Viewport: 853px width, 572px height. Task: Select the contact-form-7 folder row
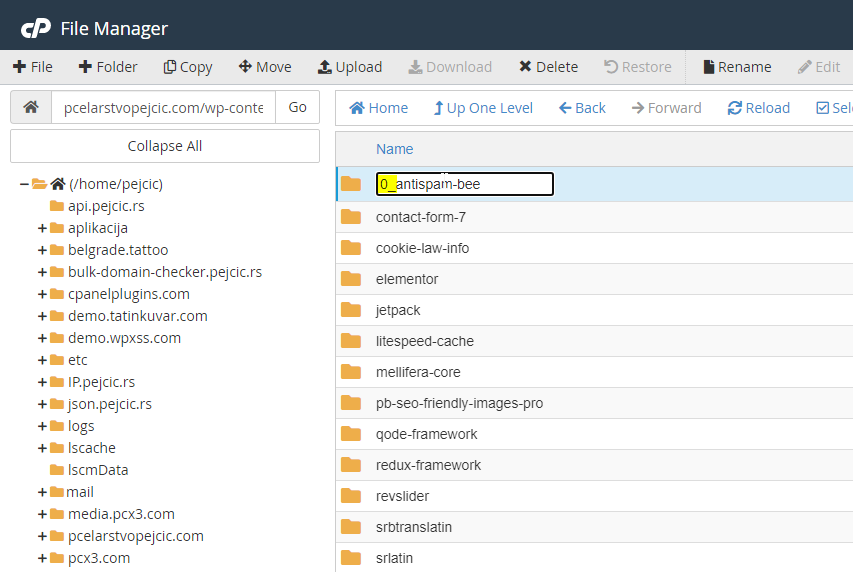[x=594, y=217]
